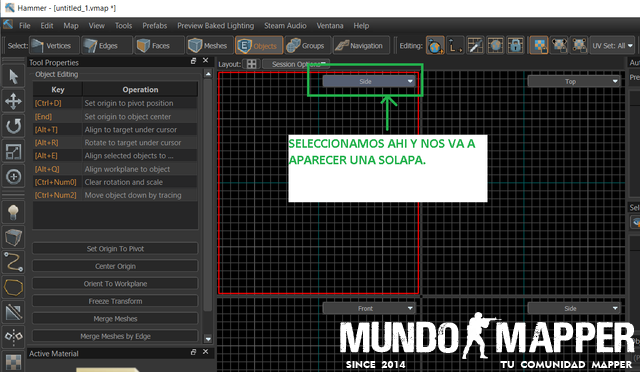Open the Top view dropdown

click(x=574, y=81)
